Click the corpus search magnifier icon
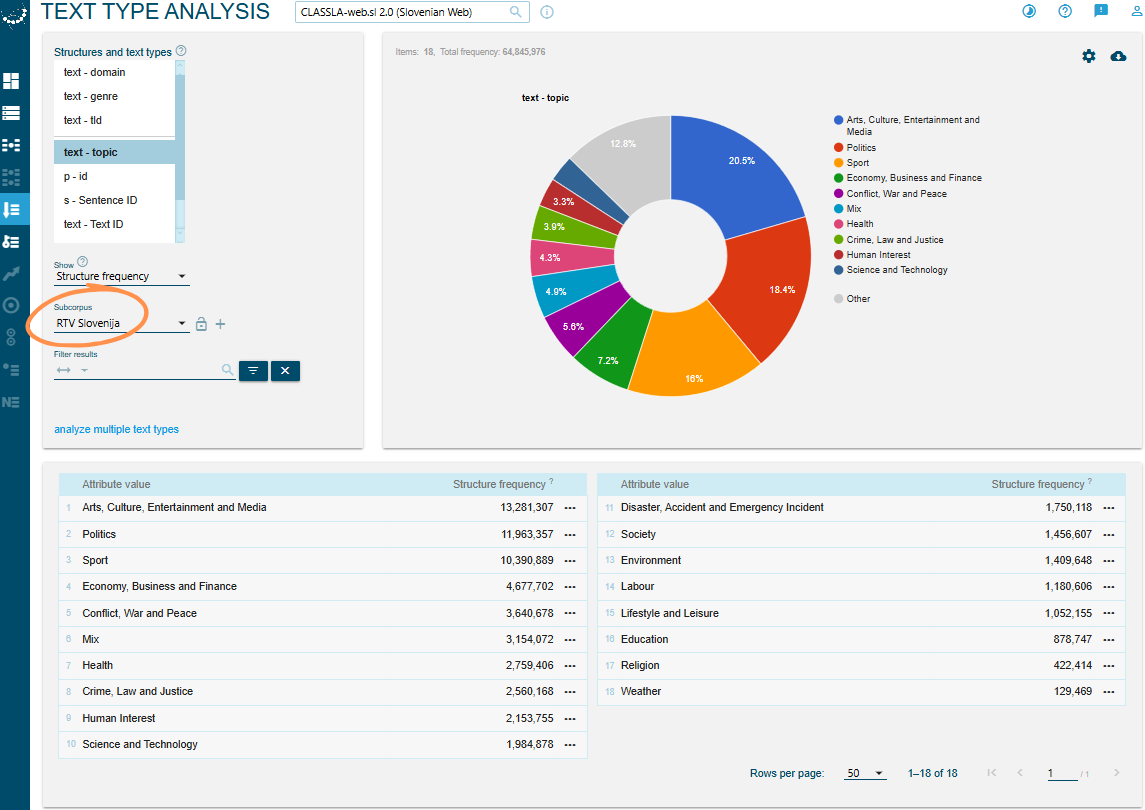This screenshot has width=1145, height=810. pyautogui.click(x=516, y=12)
